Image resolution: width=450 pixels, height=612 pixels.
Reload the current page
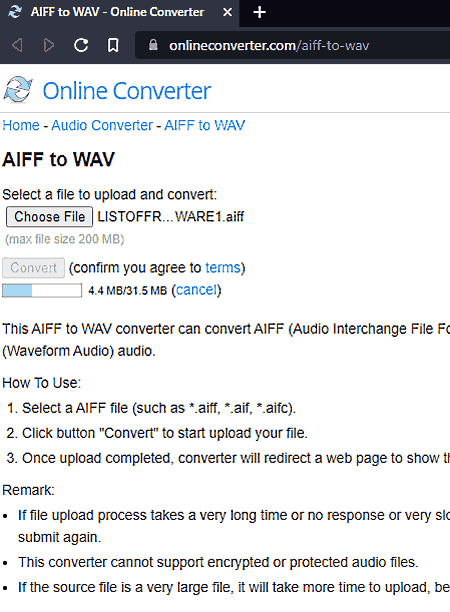[x=81, y=45]
